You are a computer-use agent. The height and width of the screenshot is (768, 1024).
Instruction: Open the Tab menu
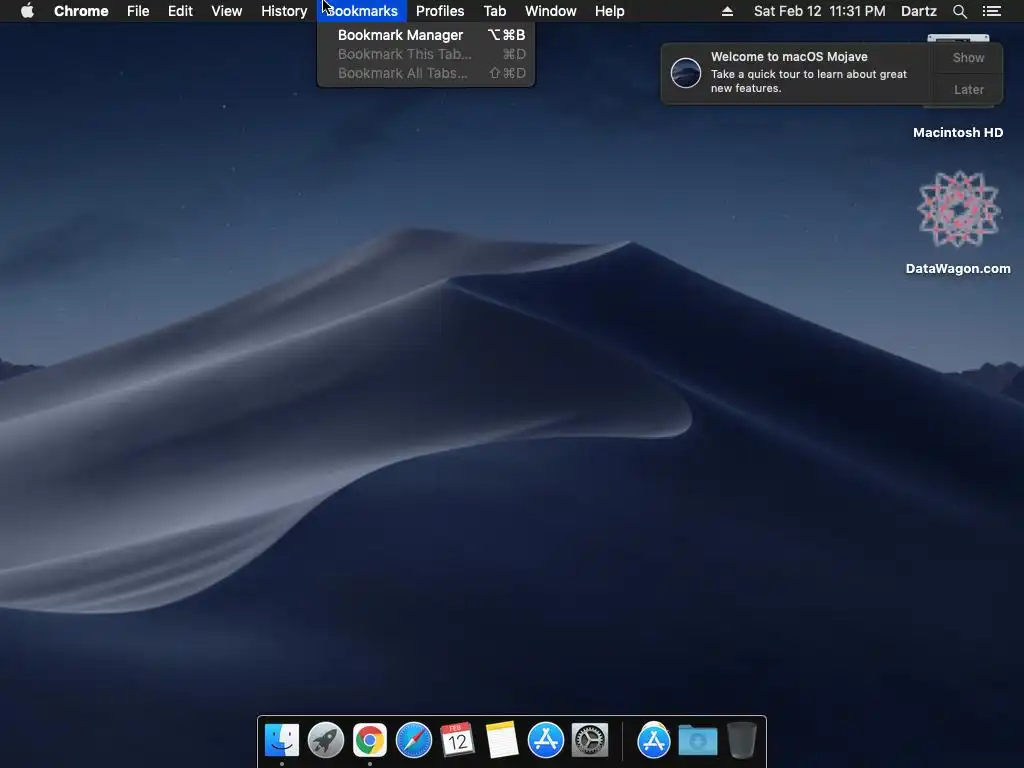[494, 11]
